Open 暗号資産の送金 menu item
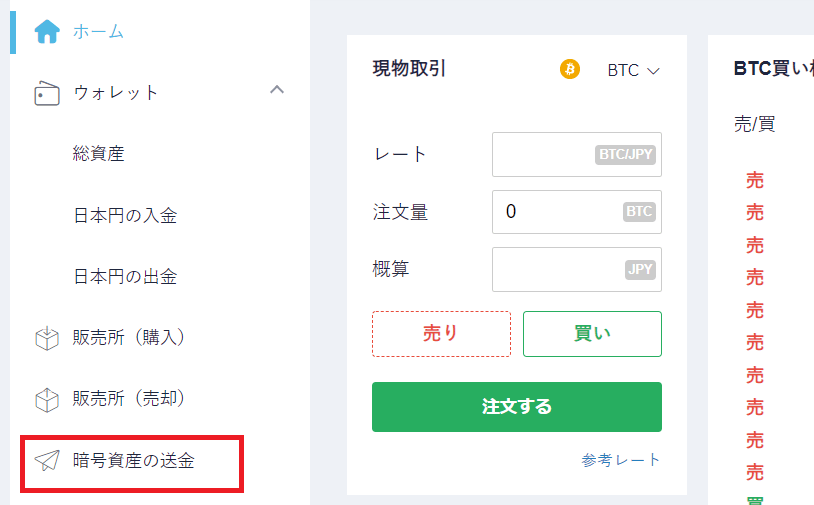 point(134,460)
